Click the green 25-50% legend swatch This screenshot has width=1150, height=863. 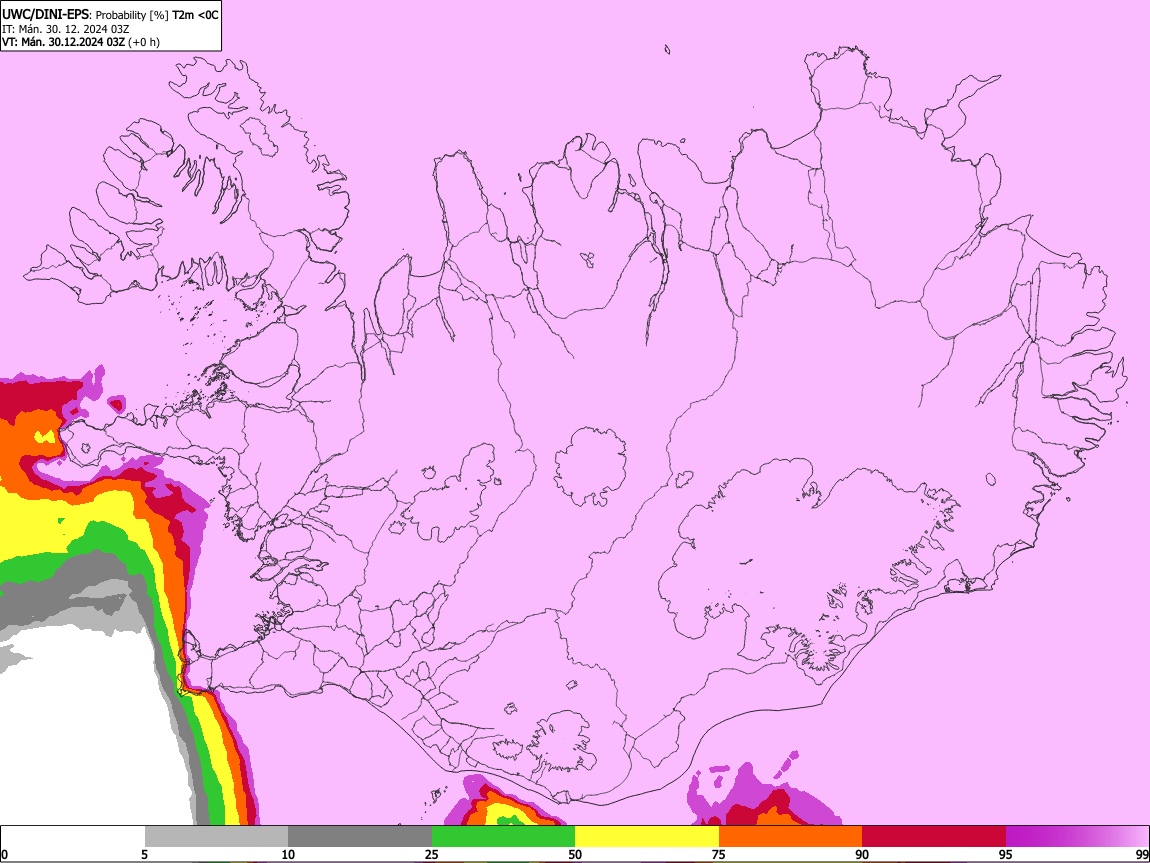tap(503, 837)
